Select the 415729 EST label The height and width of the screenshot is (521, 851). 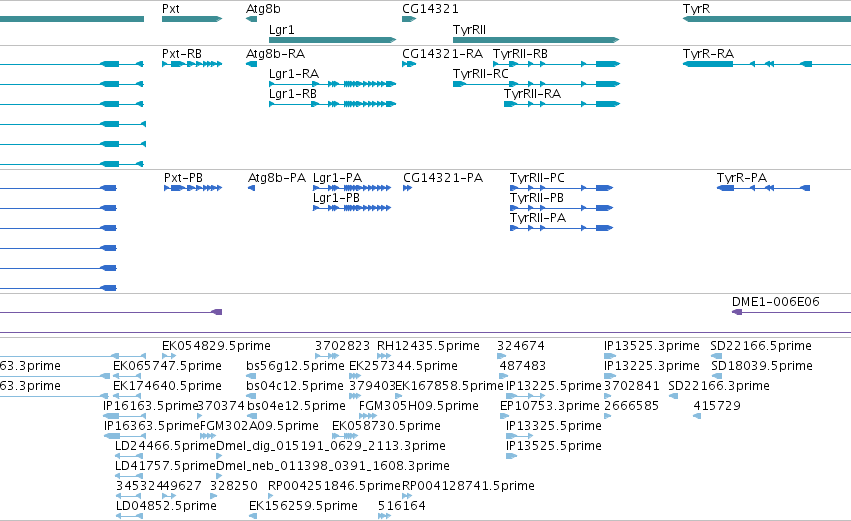[x=716, y=406]
